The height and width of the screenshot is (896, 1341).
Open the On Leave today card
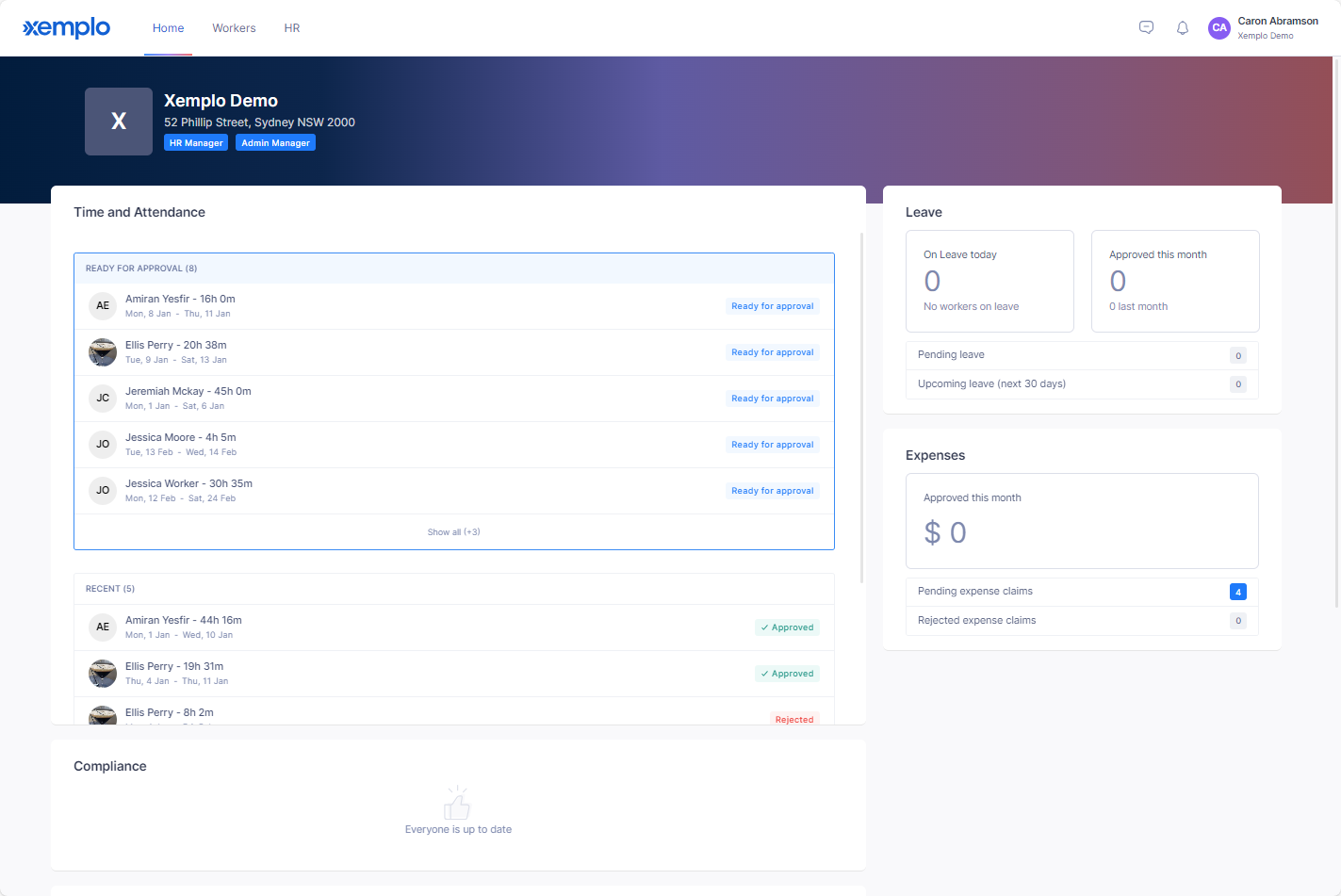[989, 281]
